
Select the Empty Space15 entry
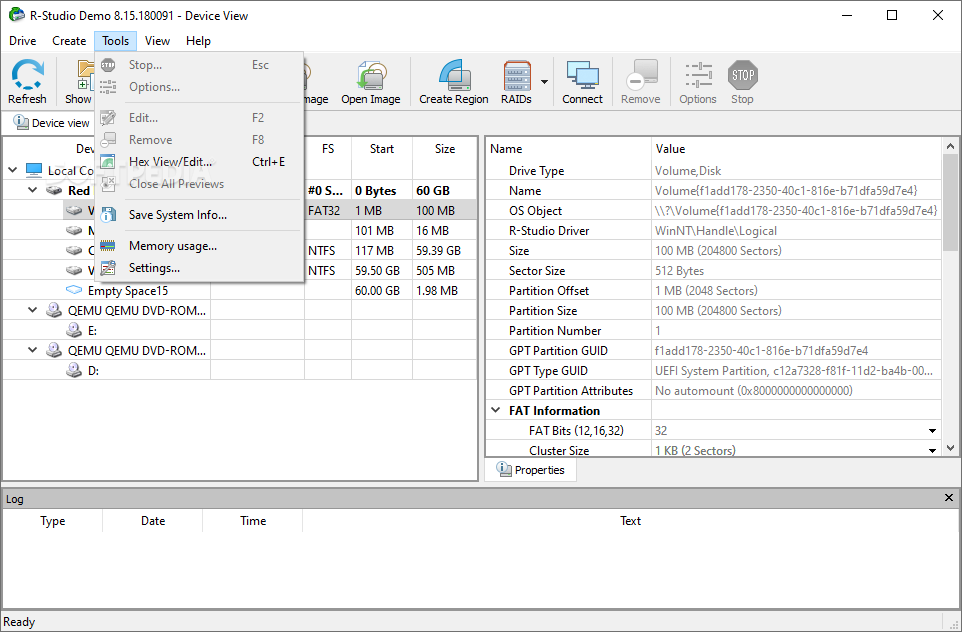128,291
